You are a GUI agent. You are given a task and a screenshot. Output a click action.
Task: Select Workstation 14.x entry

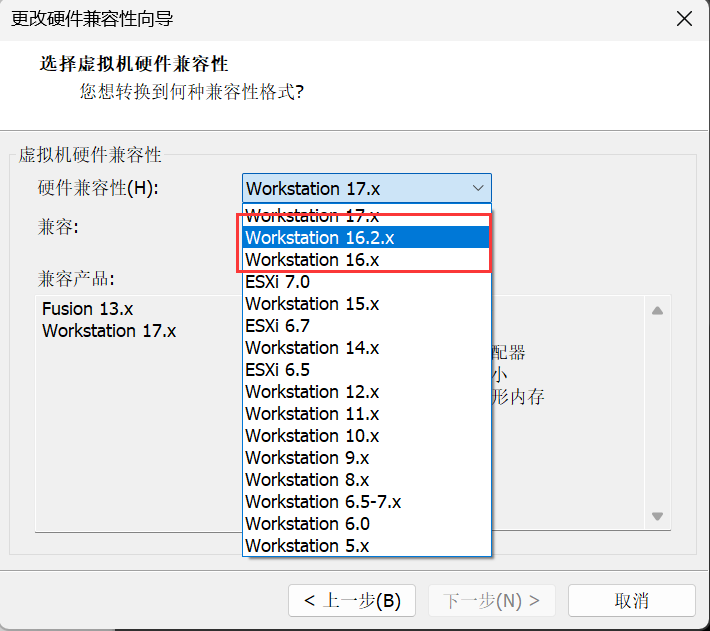point(367,348)
